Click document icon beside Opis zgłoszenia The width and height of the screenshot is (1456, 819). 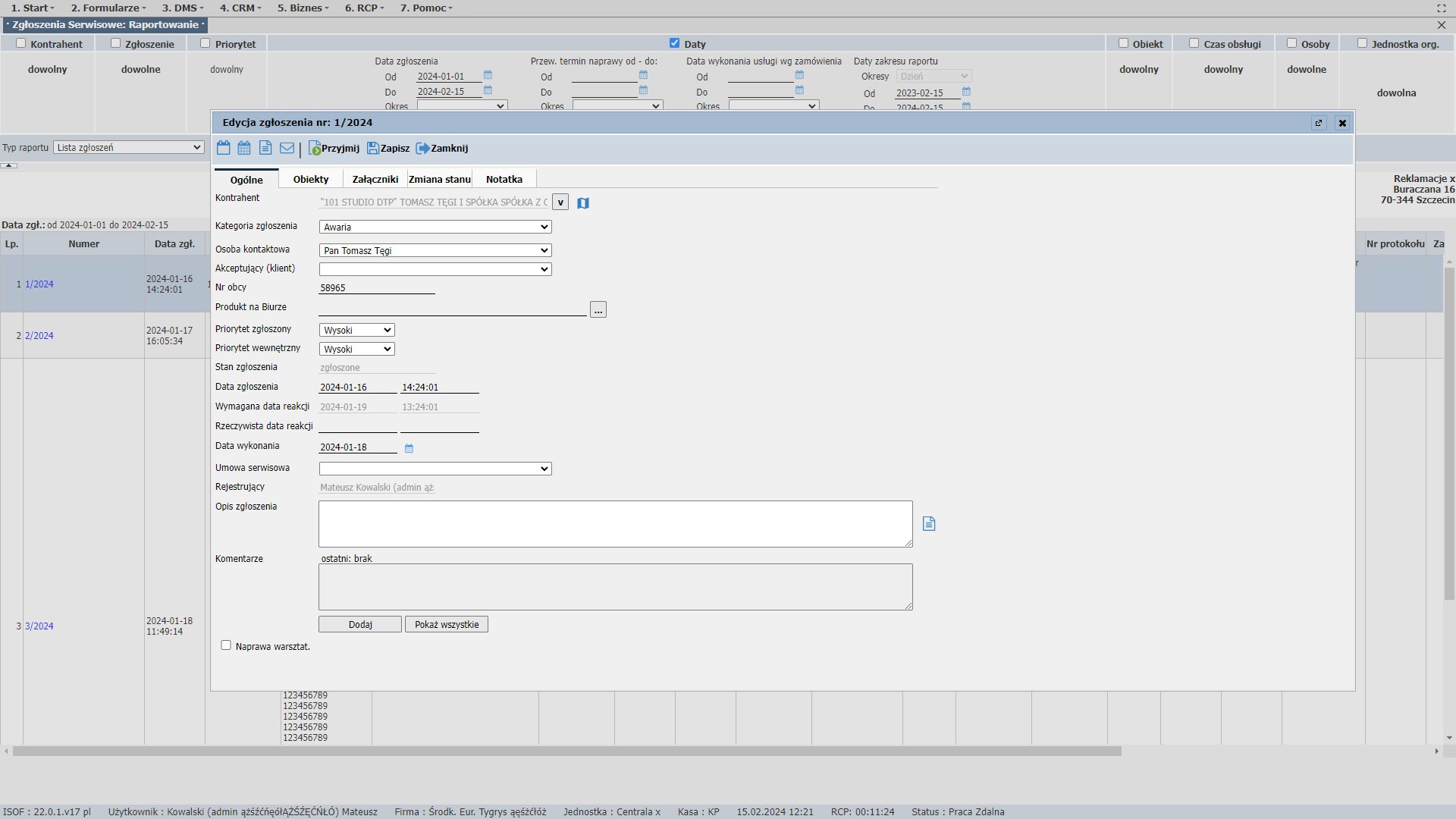929,524
